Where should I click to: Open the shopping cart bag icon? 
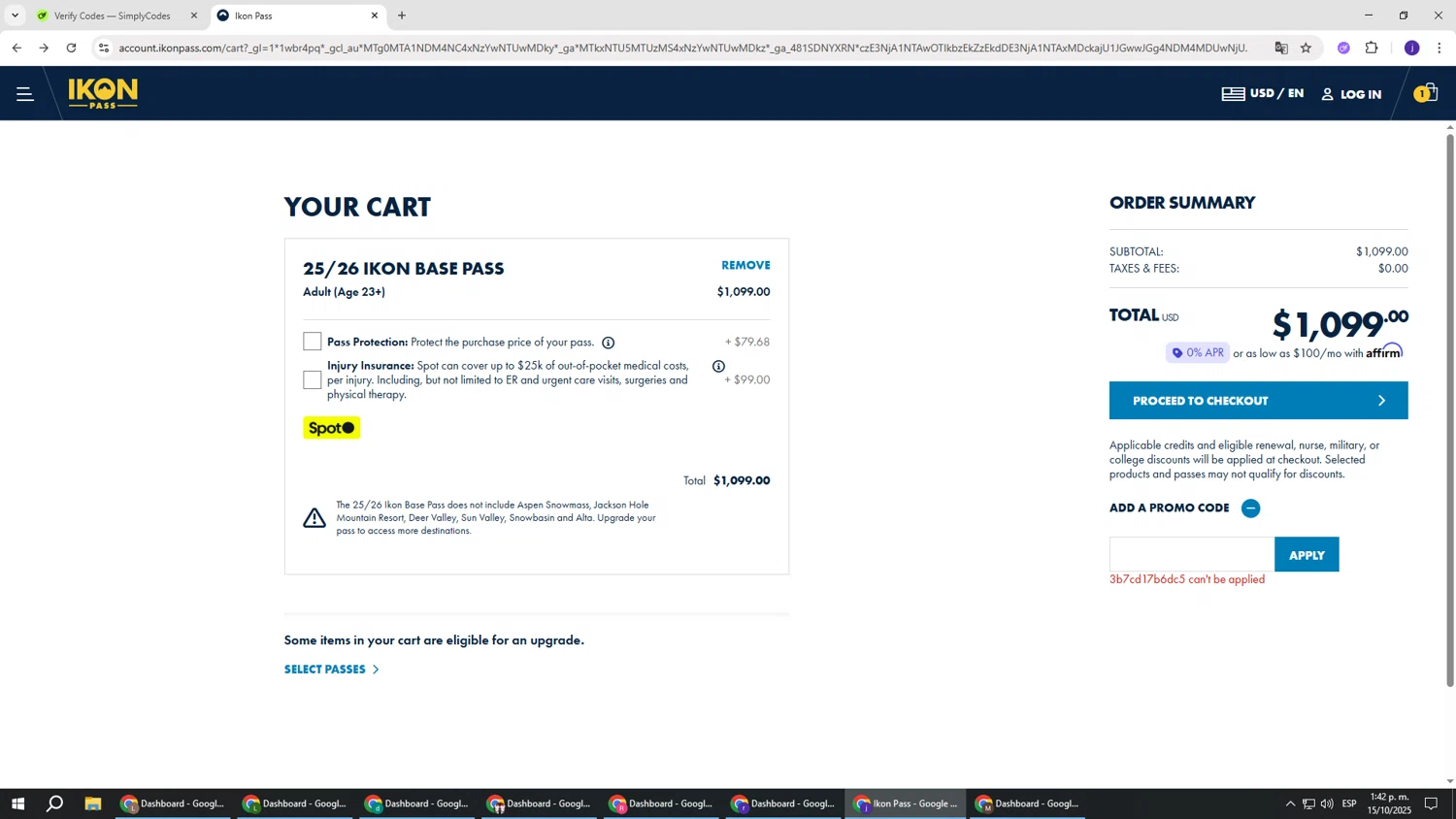point(1426,93)
